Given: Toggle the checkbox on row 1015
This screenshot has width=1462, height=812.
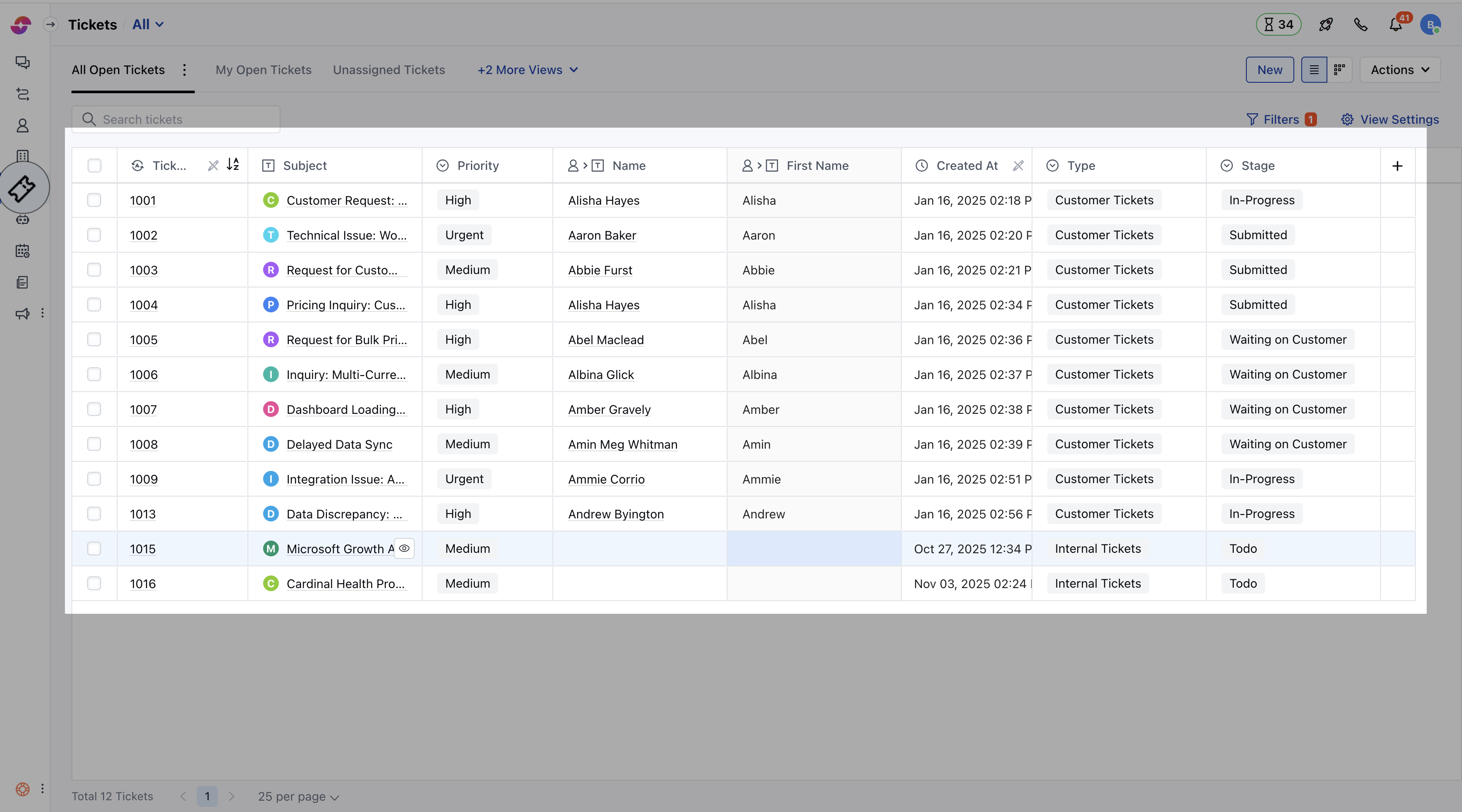Looking at the screenshot, I should (94, 549).
